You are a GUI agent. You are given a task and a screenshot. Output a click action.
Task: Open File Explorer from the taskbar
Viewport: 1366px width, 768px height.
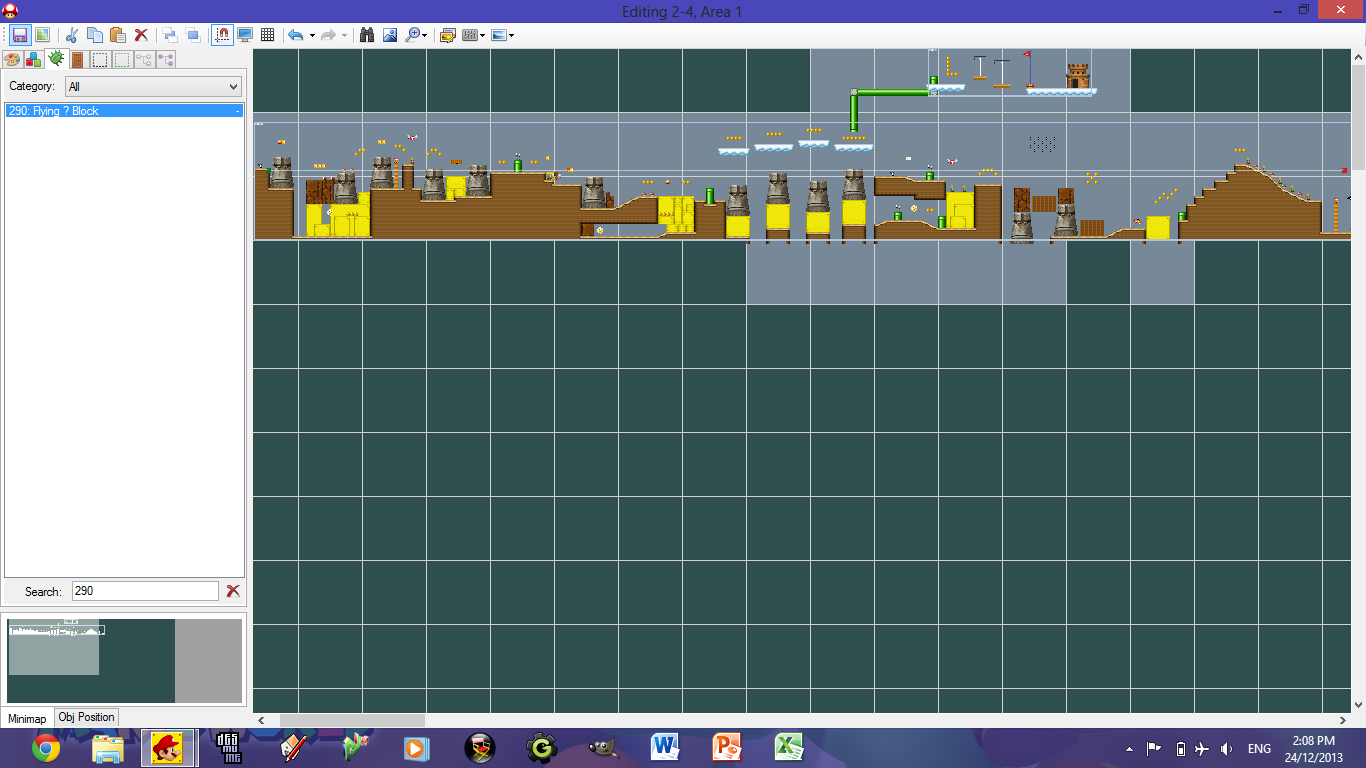point(107,748)
